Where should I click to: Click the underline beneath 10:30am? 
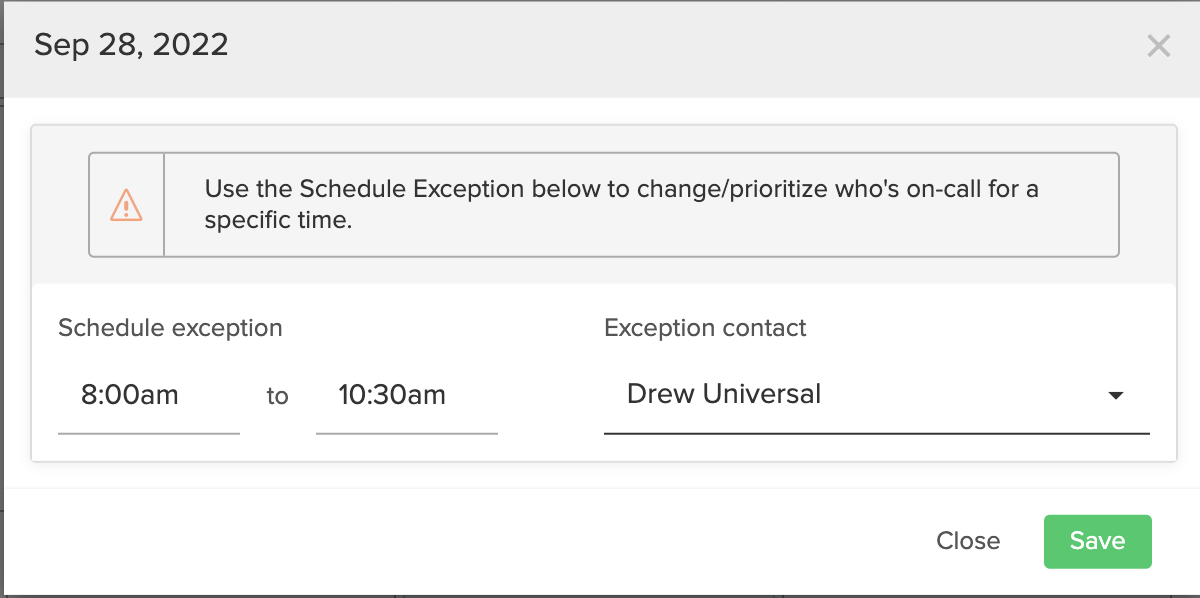(407, 433)
